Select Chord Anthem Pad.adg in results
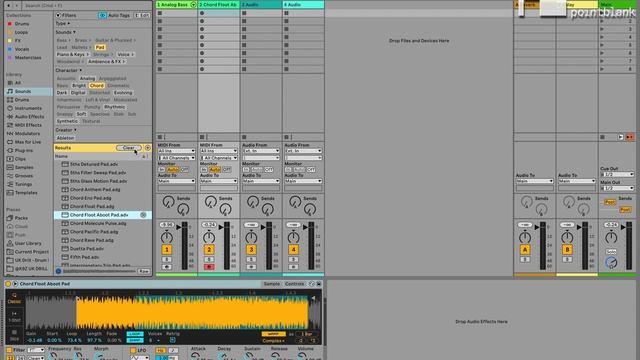 click(95, 189)
